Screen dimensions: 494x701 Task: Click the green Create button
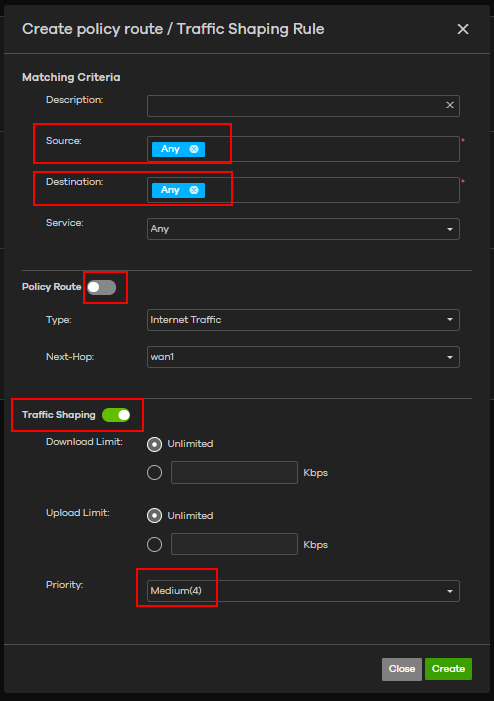coord(448,669)
